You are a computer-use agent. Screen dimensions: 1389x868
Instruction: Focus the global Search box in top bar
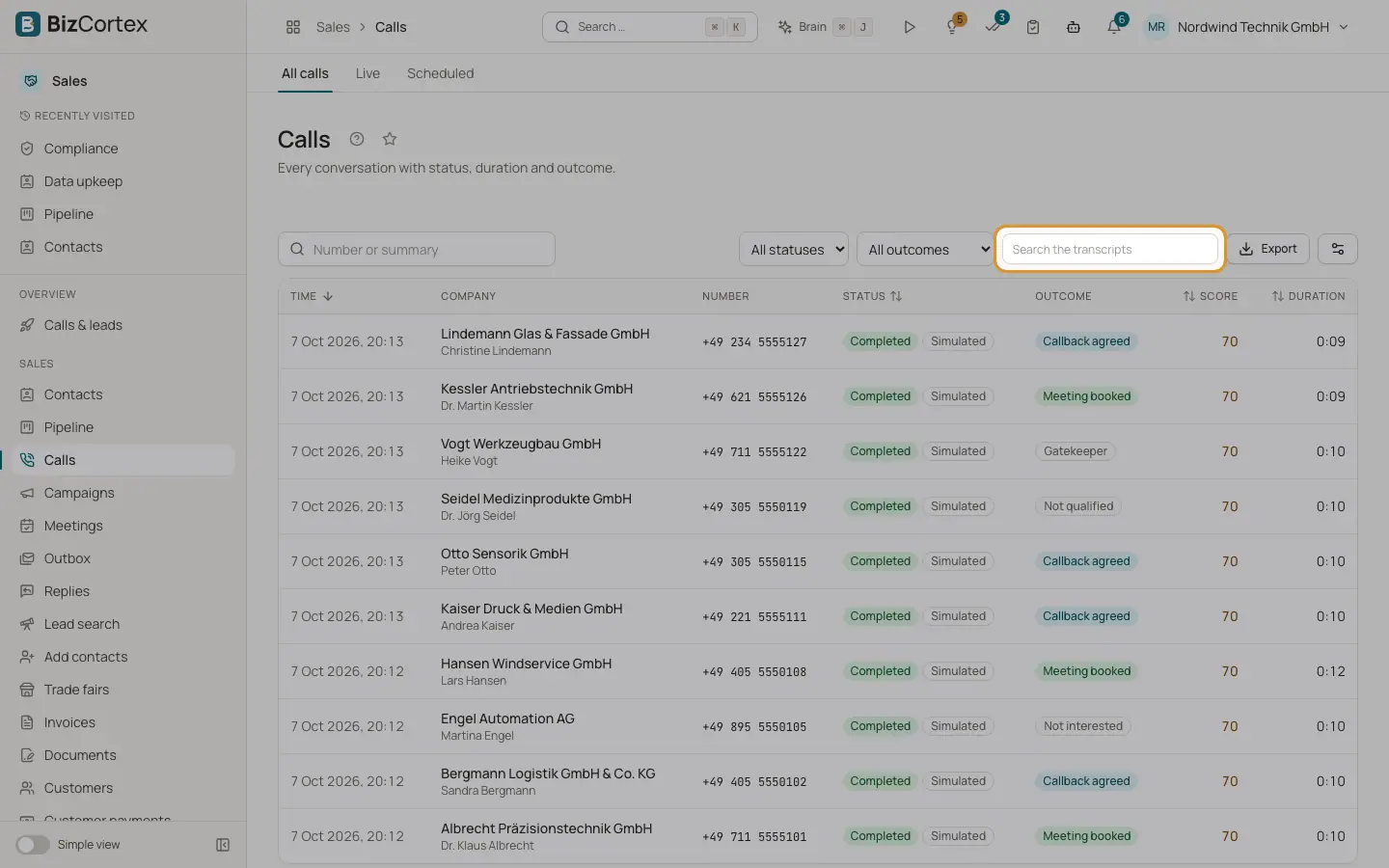(649, 27)
